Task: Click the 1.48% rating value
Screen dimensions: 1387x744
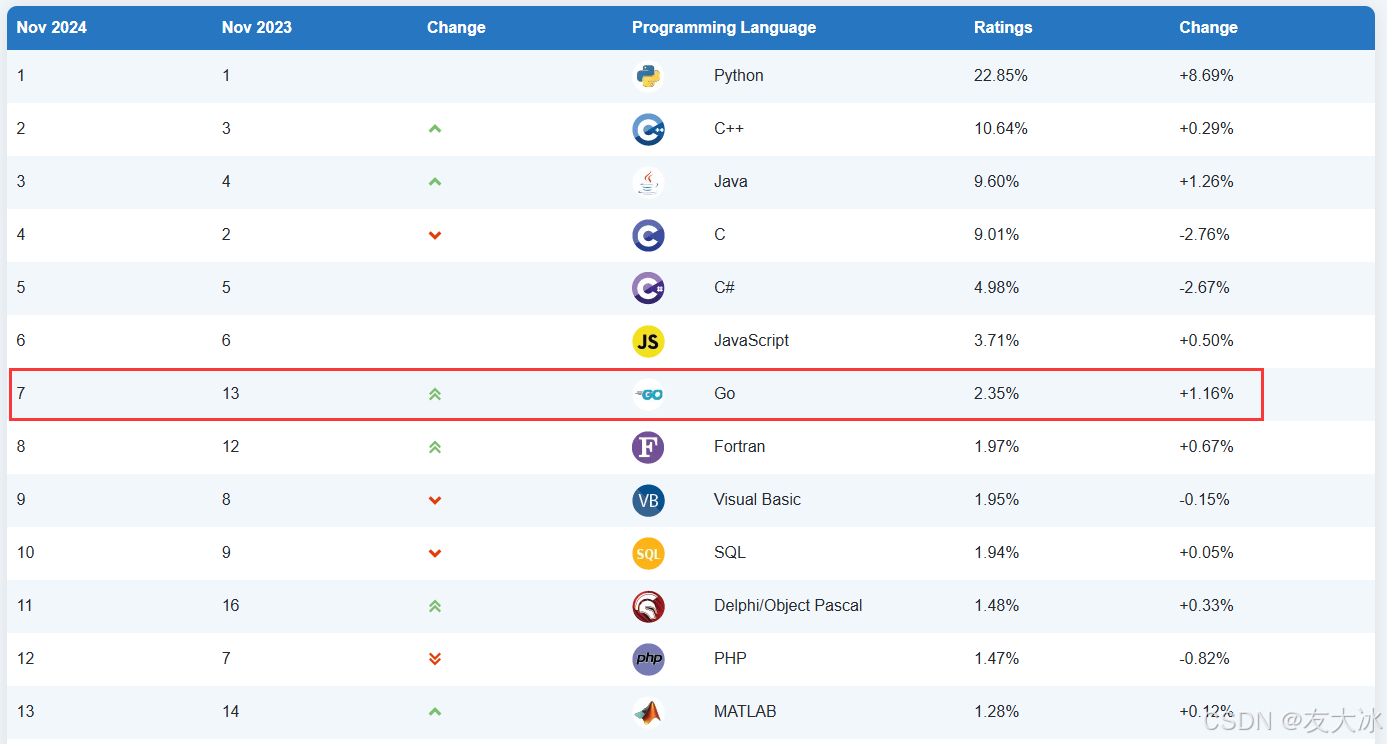Action: coord(997,606)
